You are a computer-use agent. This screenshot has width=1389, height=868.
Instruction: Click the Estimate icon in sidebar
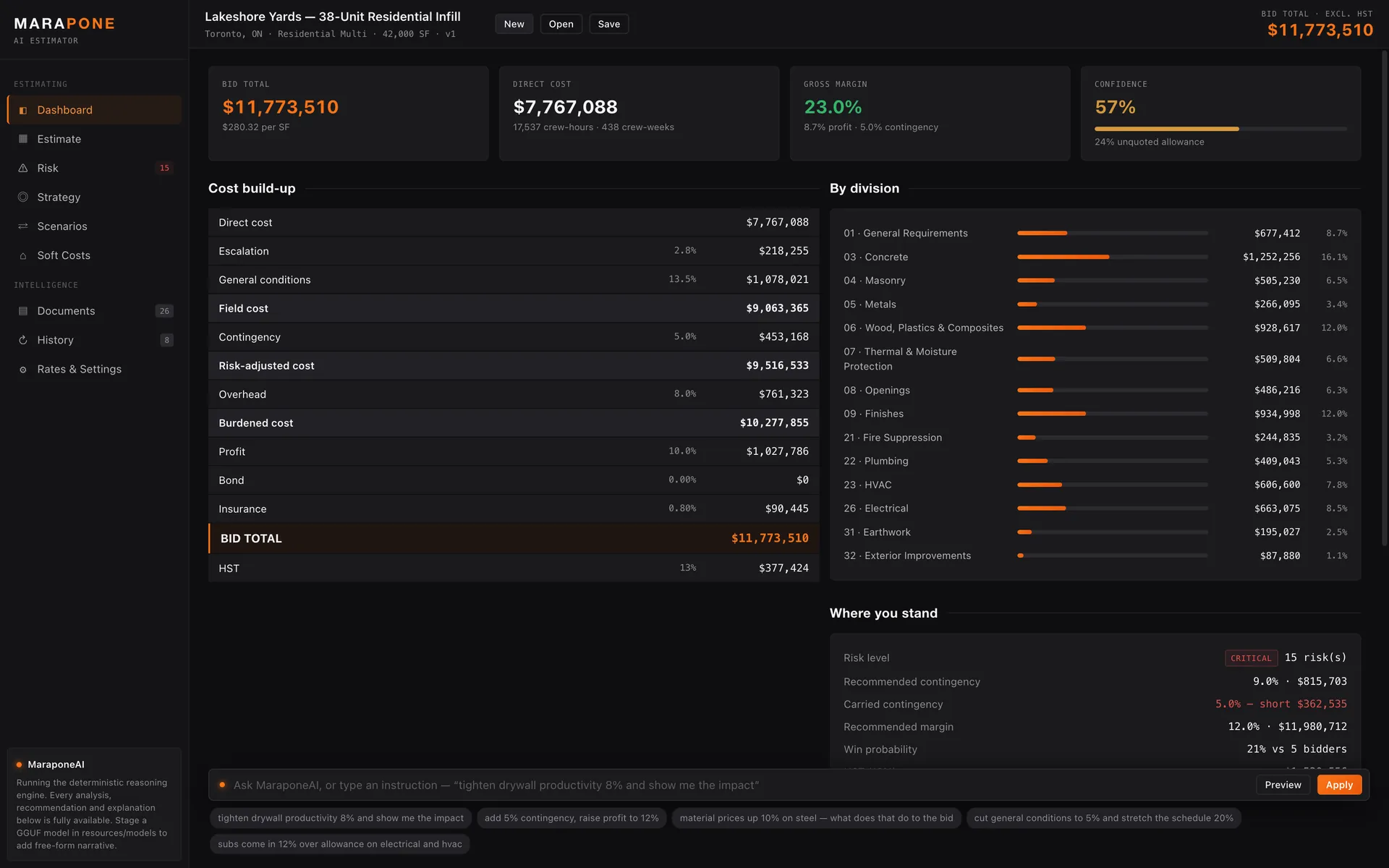coord(23,139)
